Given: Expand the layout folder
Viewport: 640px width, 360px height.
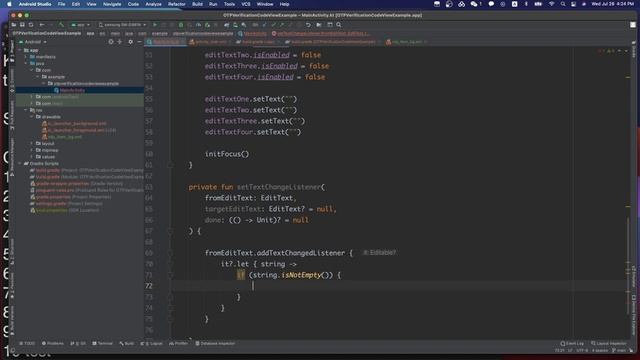Looking at the screenshot, I should [32, 144].
